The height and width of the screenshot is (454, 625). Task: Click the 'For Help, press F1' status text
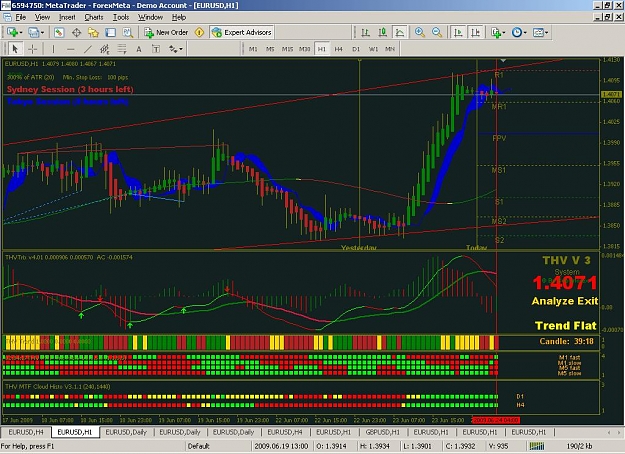pyautogui.click(x=27, y=446)
